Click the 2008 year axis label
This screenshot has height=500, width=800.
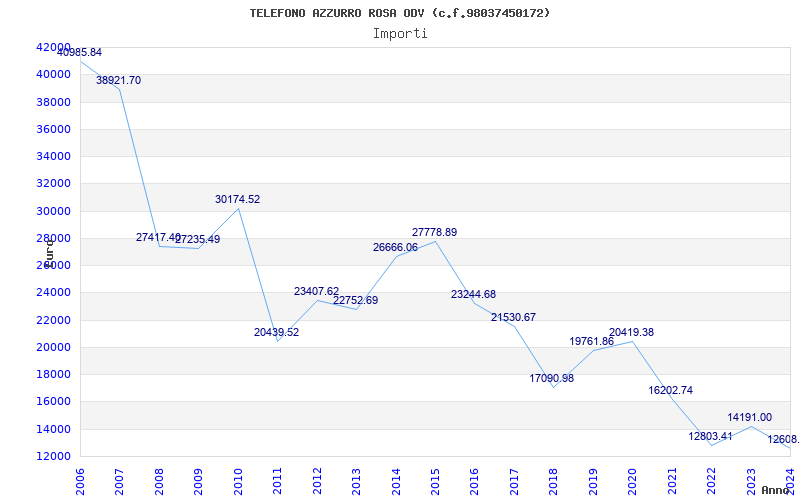[159, 482]
